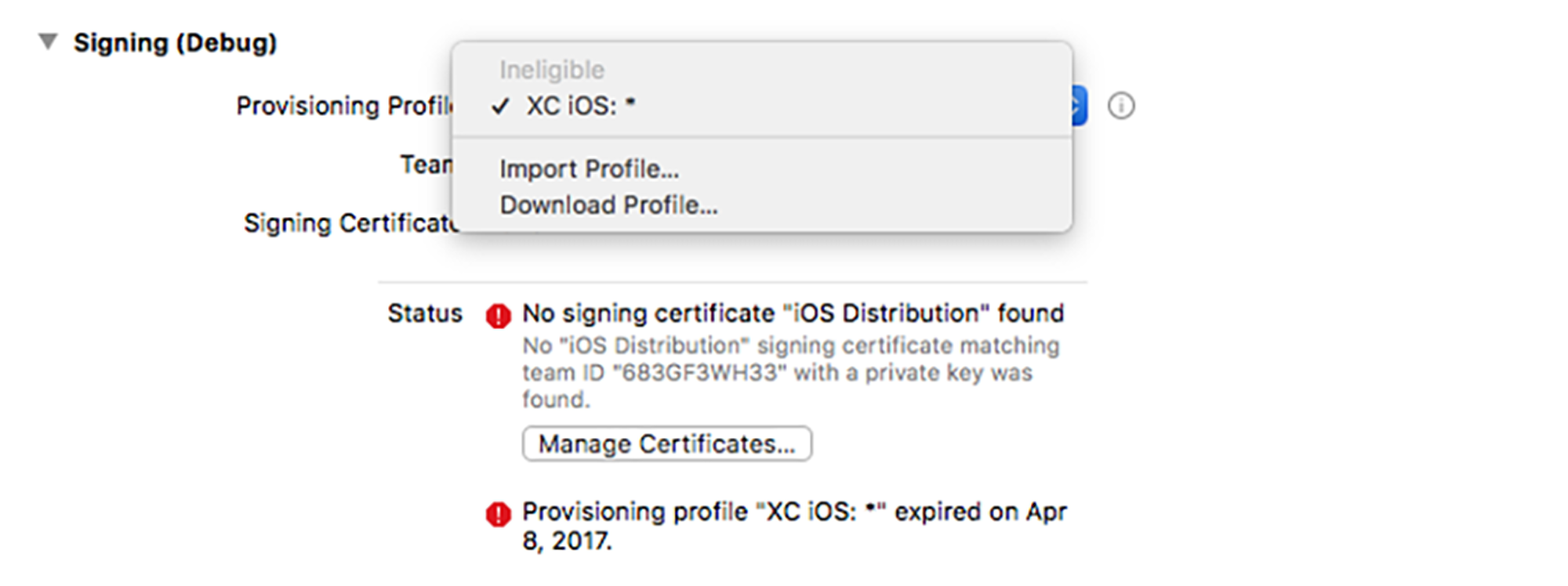Select the XC iOS: * profile
This screenshot has width=1568, height=586.
[x=580, y=106]
